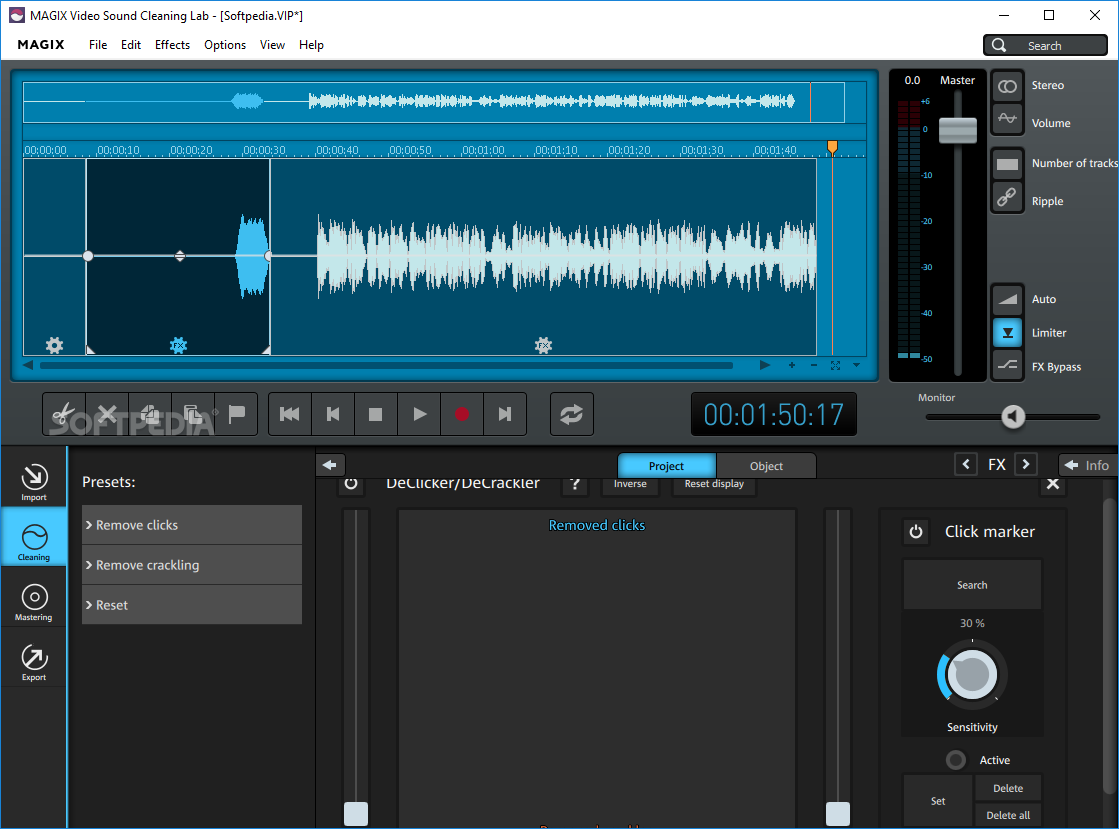Open the DeClicker help question mark
Image resolution: width=1119 pixels, height=829 pixels.
575,484
